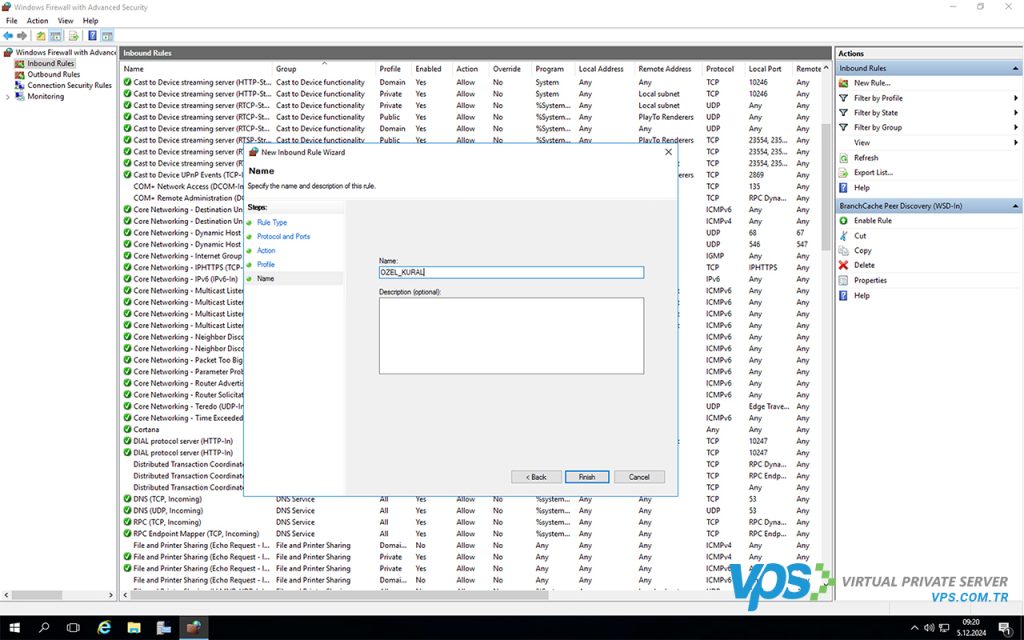Click Export List... in the Actions pane

click(873, 172)
